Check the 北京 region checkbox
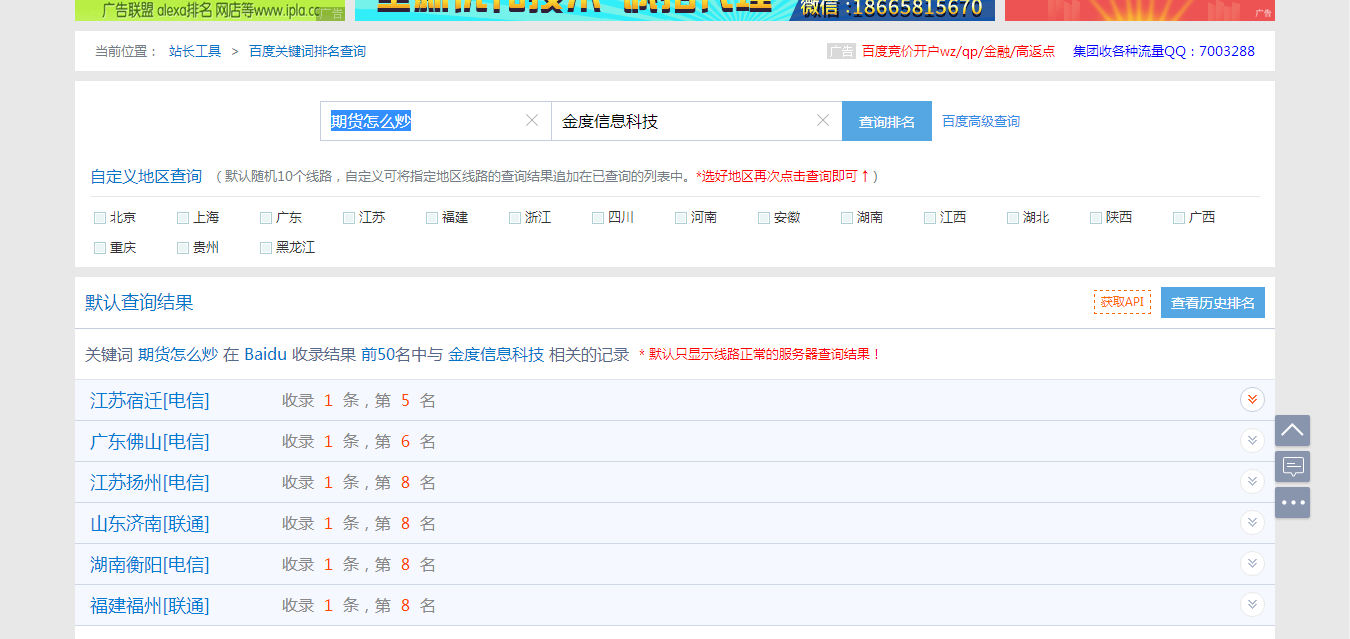This screenshot has width=1350, height=639. (x=99, y=217)
